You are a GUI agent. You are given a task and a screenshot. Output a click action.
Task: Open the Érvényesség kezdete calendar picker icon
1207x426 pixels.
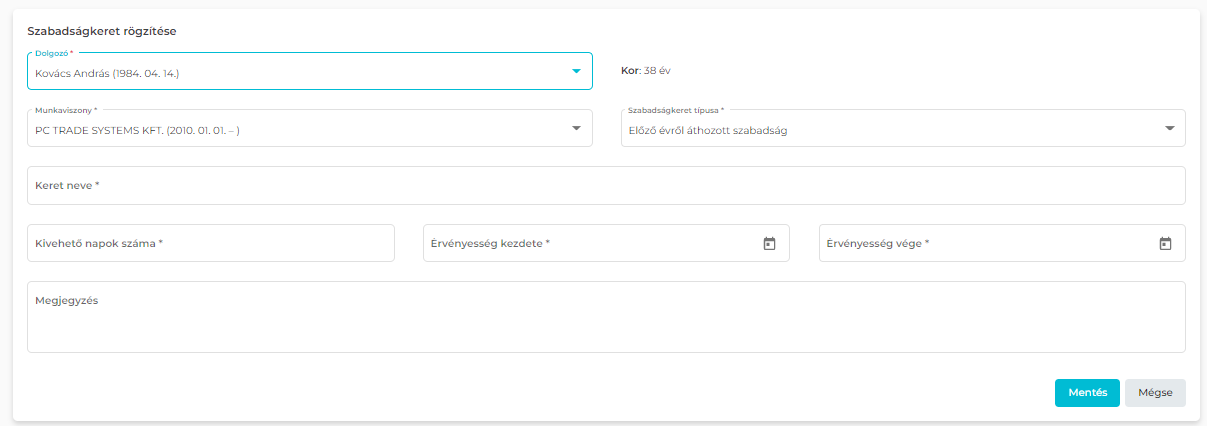click(769, 243)
